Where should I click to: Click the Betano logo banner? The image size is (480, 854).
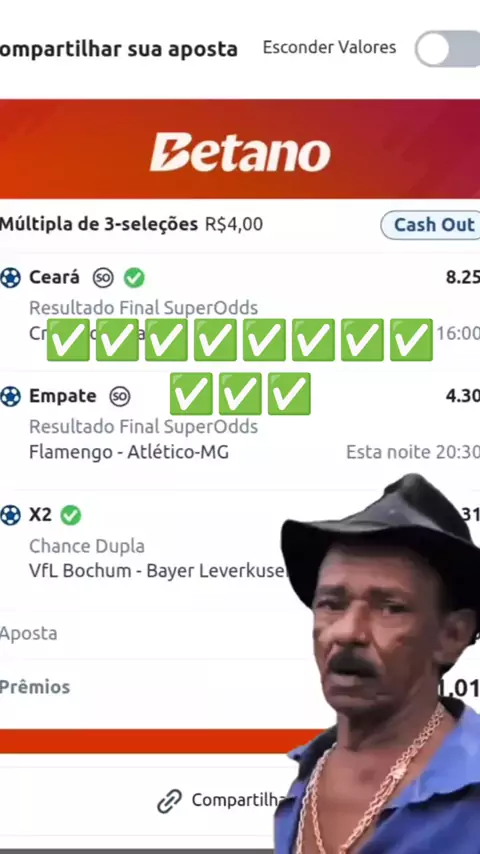240,149
